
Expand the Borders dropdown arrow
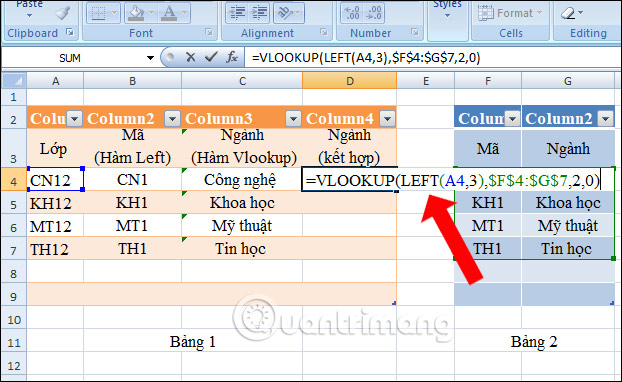[x=114, y=13]
